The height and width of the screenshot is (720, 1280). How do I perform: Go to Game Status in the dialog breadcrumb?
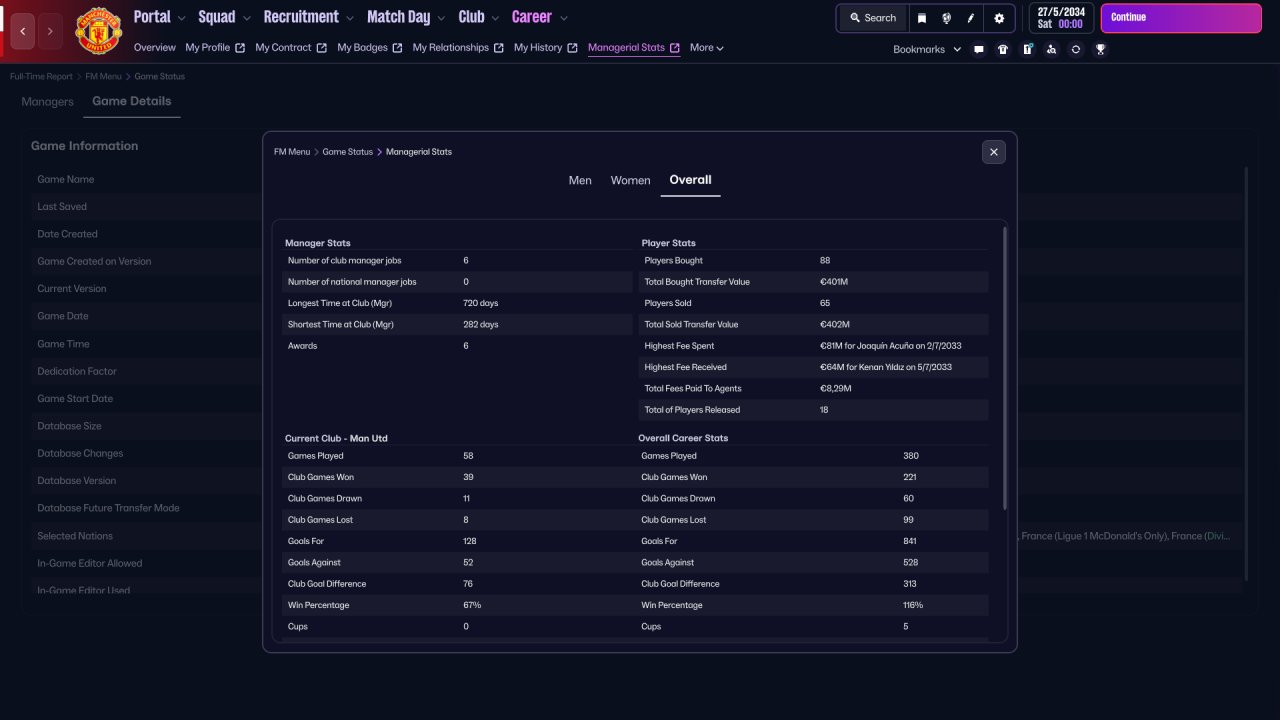348,152
